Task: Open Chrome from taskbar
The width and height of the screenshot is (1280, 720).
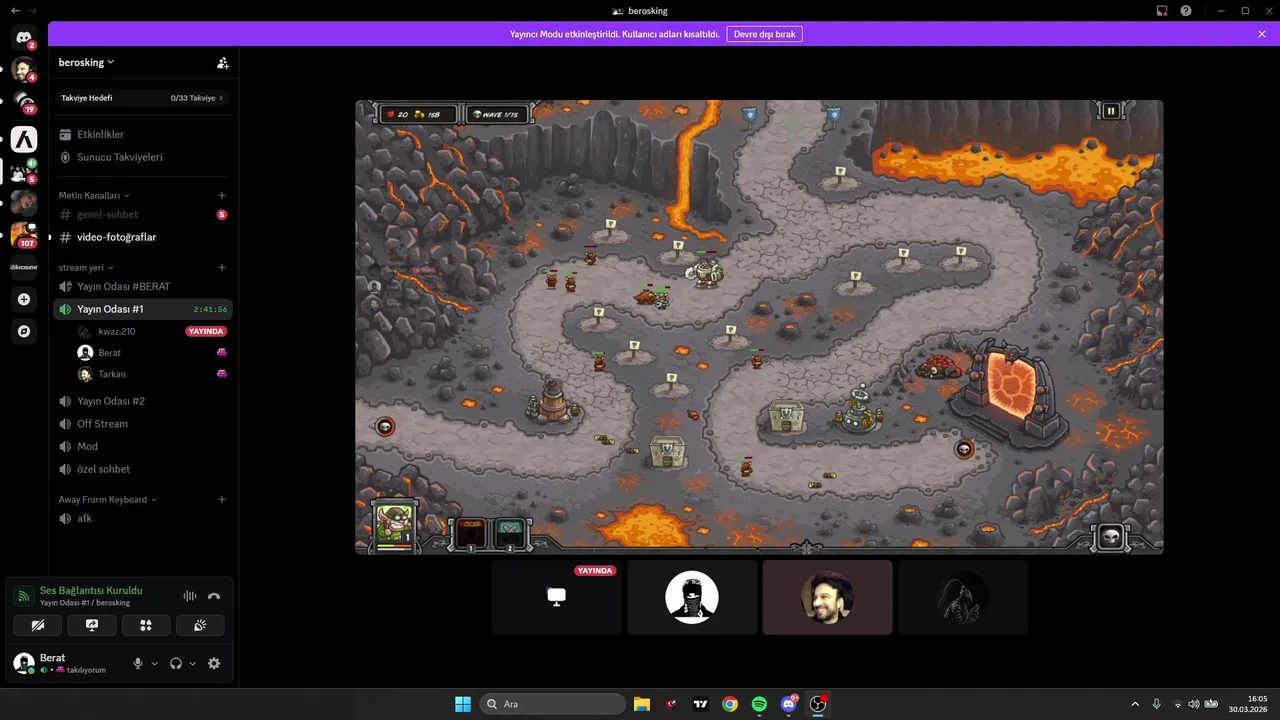Action: coord(730,704)
